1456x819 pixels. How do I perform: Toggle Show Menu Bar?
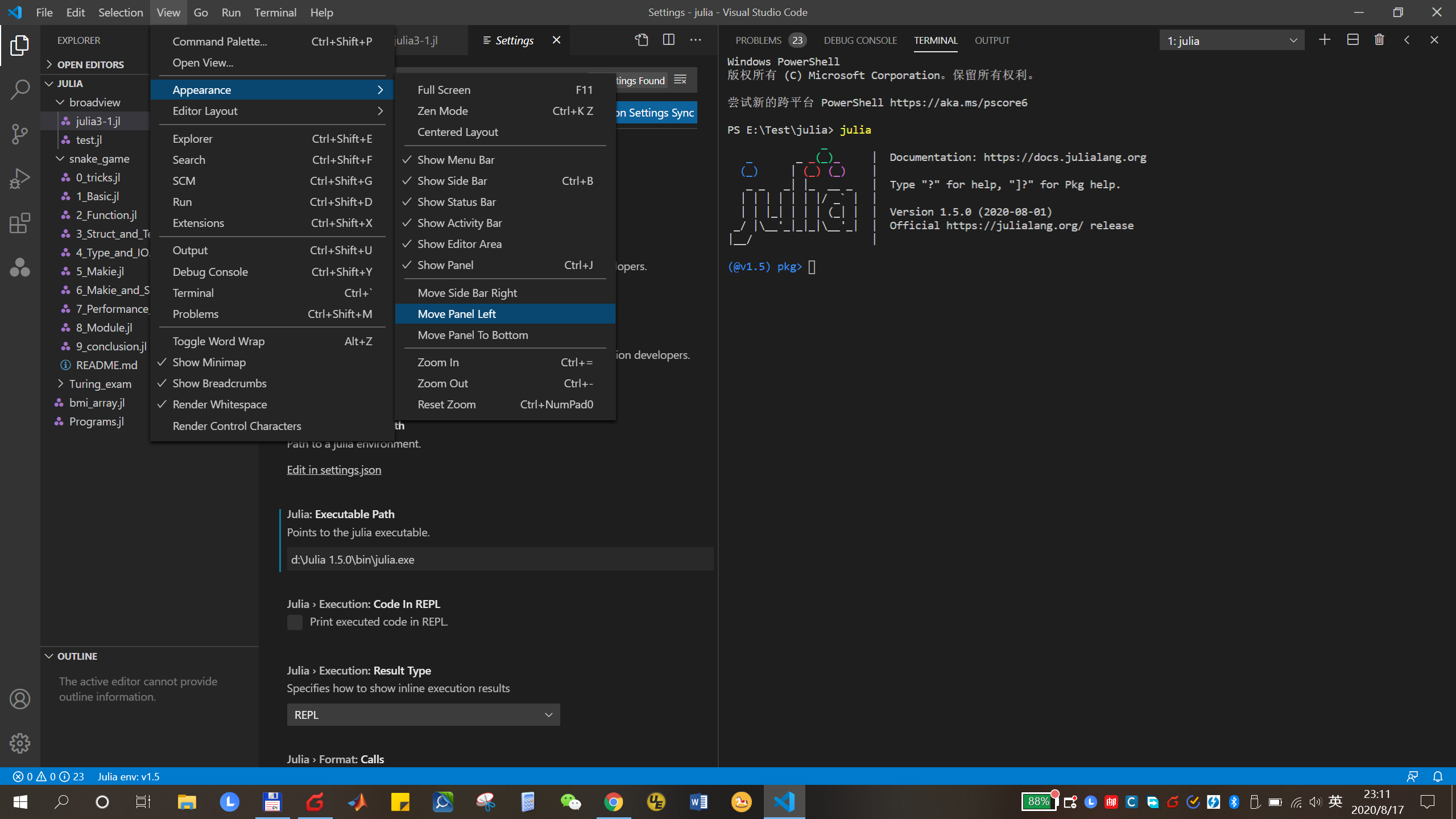pos(505,160)
